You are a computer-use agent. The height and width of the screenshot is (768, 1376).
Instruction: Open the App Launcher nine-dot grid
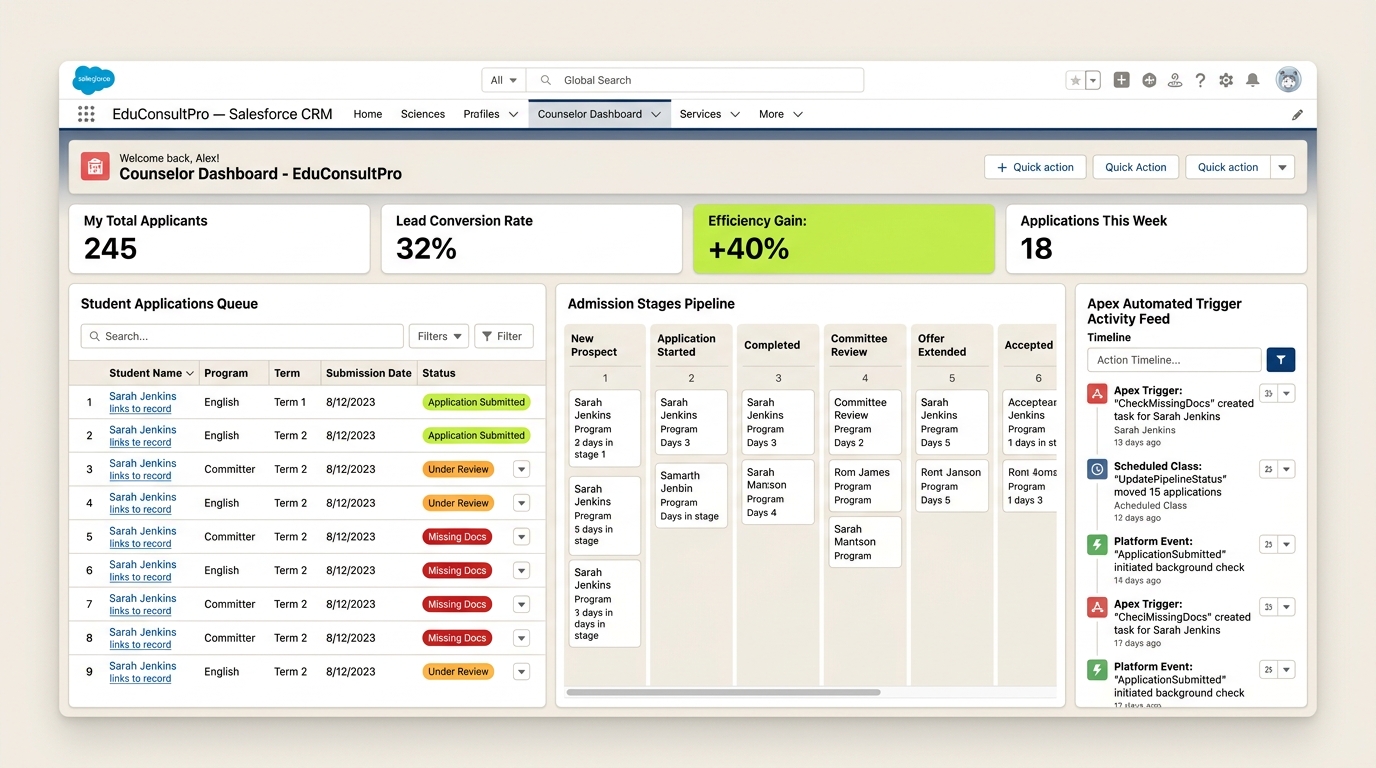[86, 114]
